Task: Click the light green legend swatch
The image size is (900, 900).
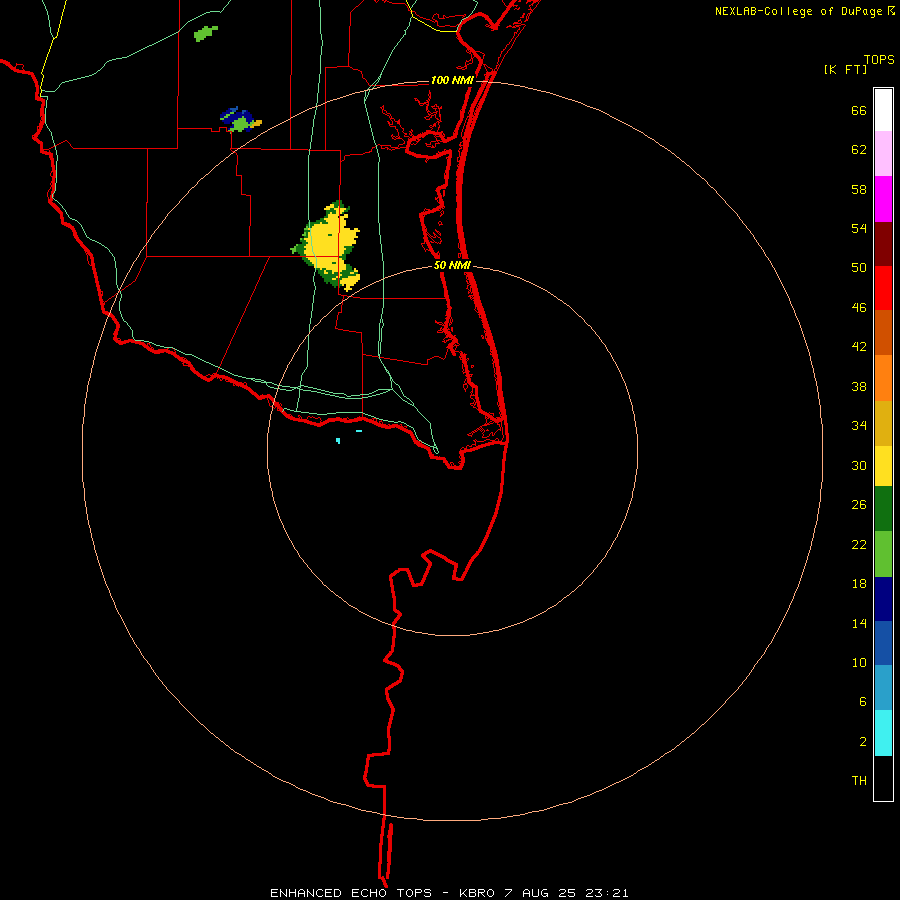Action: pos(883,554)
